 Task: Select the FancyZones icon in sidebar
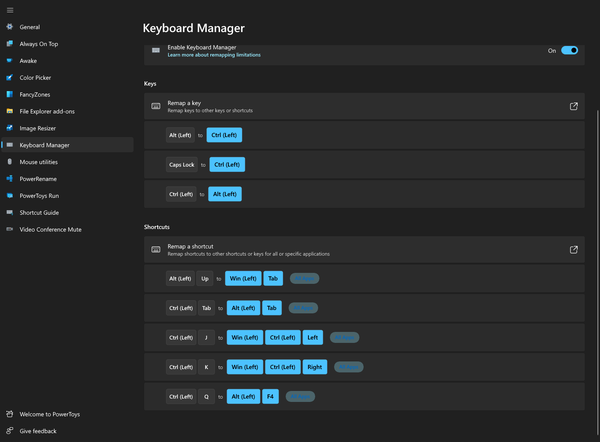coord(9,94)
